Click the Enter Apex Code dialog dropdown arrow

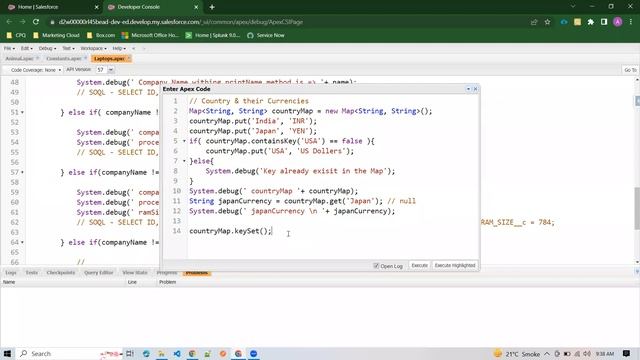point(468,89)
